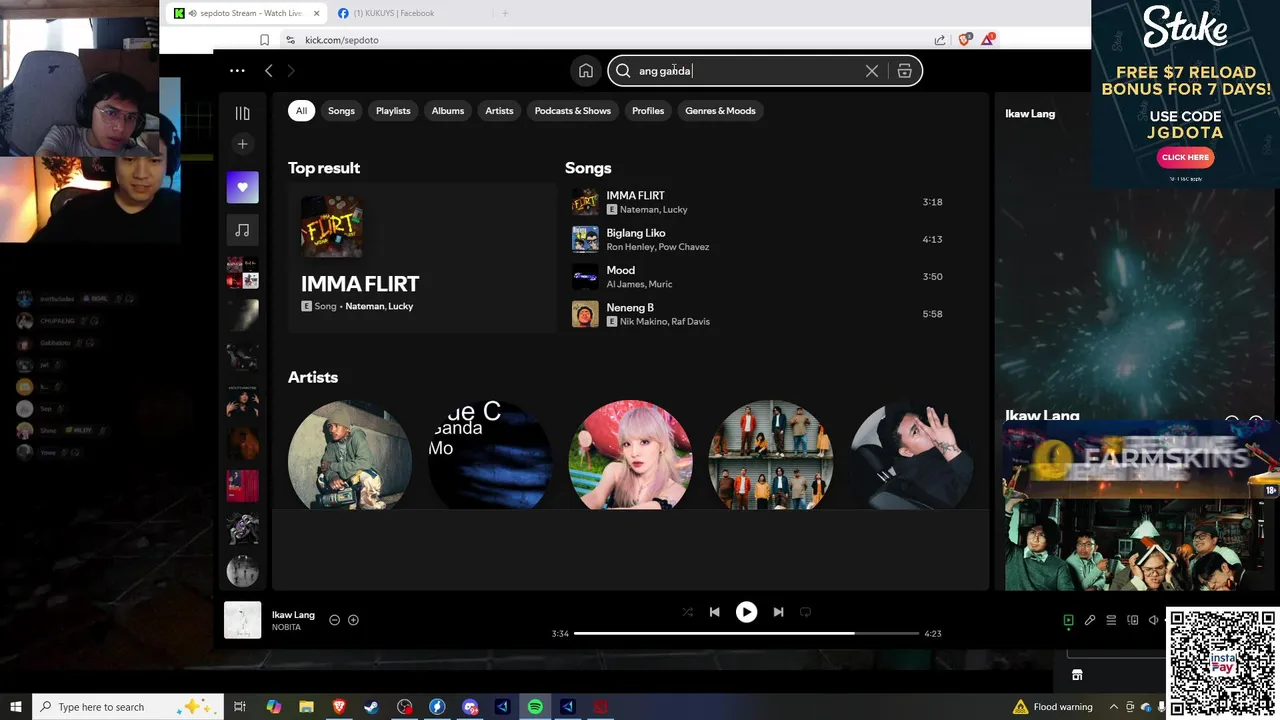Filter results by Profiles
Screen dimensions: 1280x720
648,111
